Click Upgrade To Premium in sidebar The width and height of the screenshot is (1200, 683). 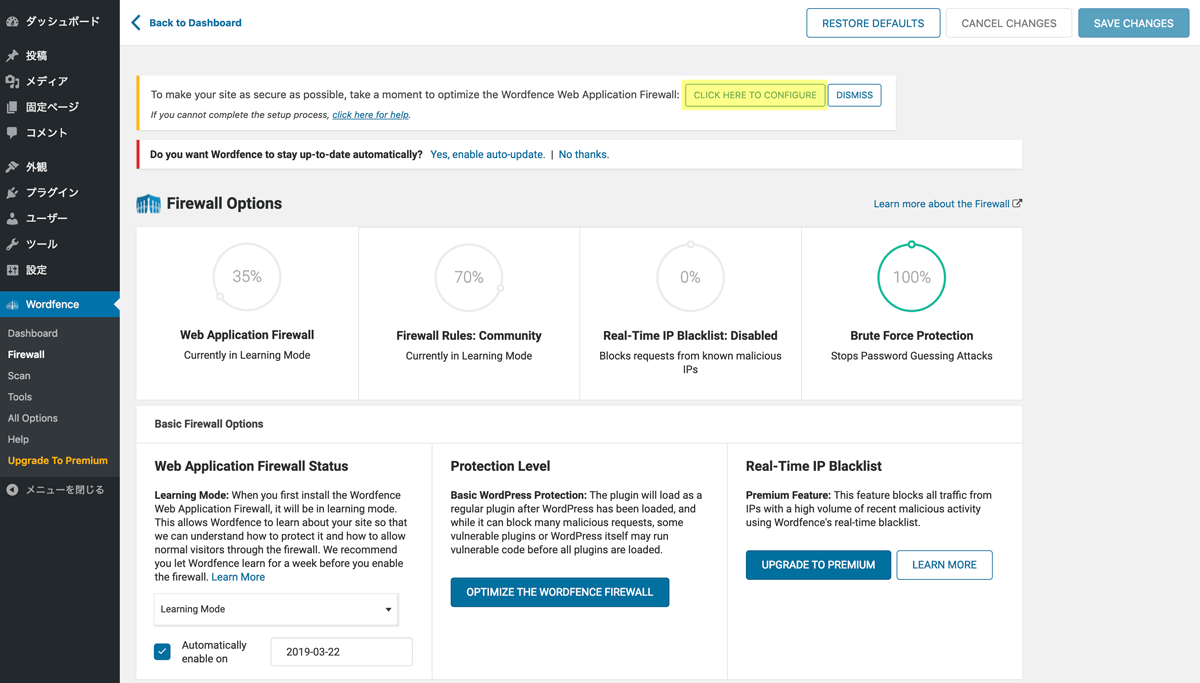58,460
